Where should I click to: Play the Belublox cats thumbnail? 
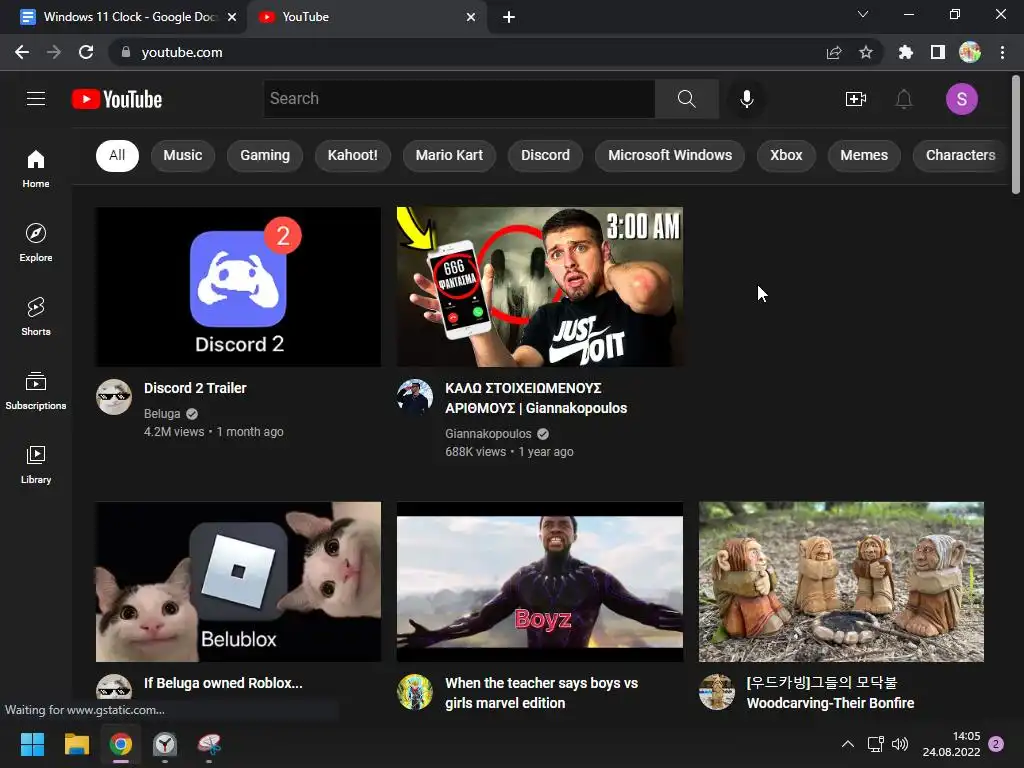point(238,582)
